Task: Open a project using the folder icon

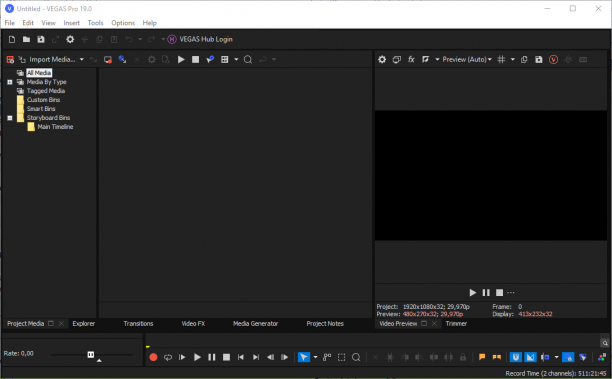Action: [26, 39]
